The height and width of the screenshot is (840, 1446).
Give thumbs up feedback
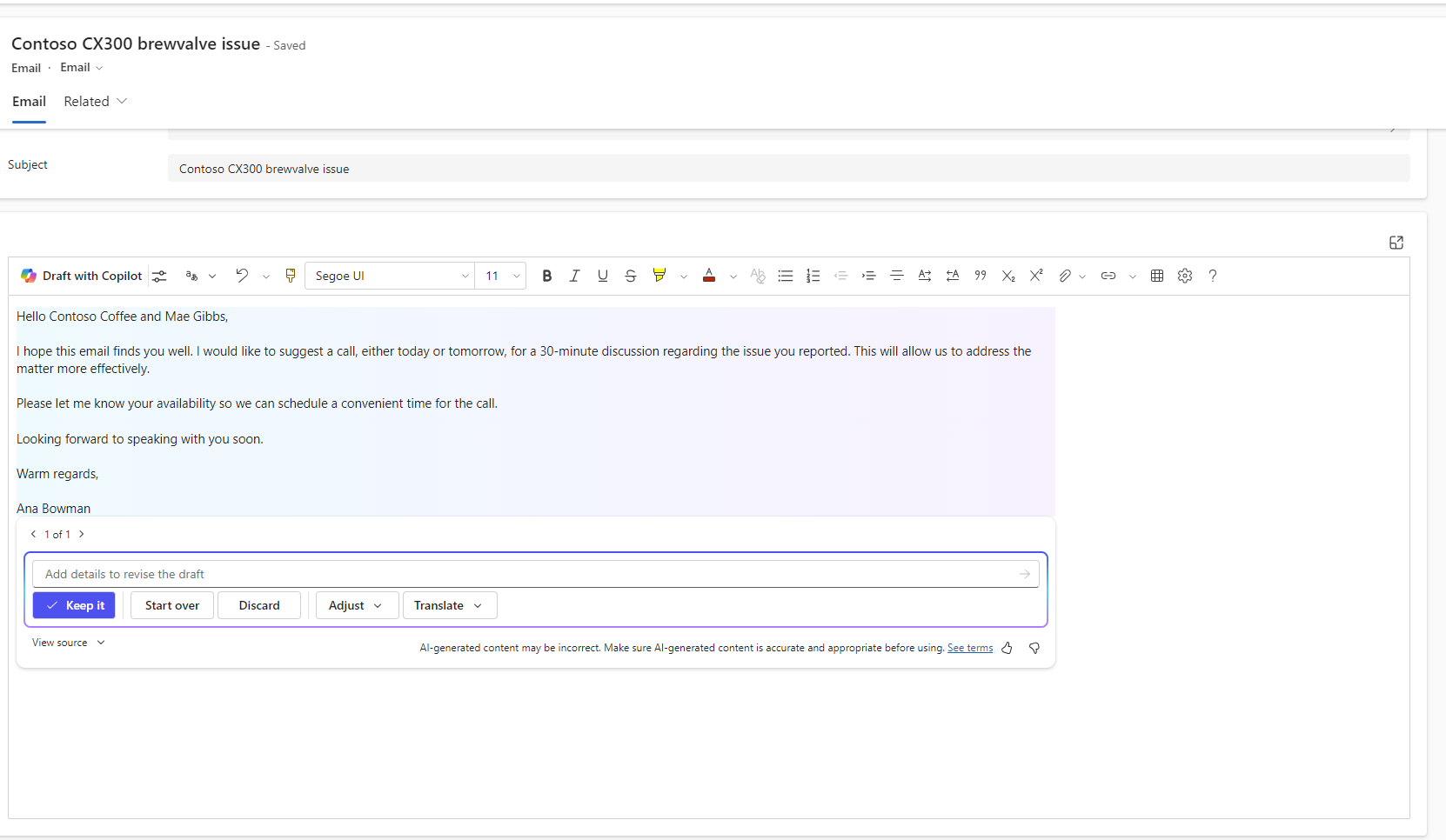[x=1007, y=648]
